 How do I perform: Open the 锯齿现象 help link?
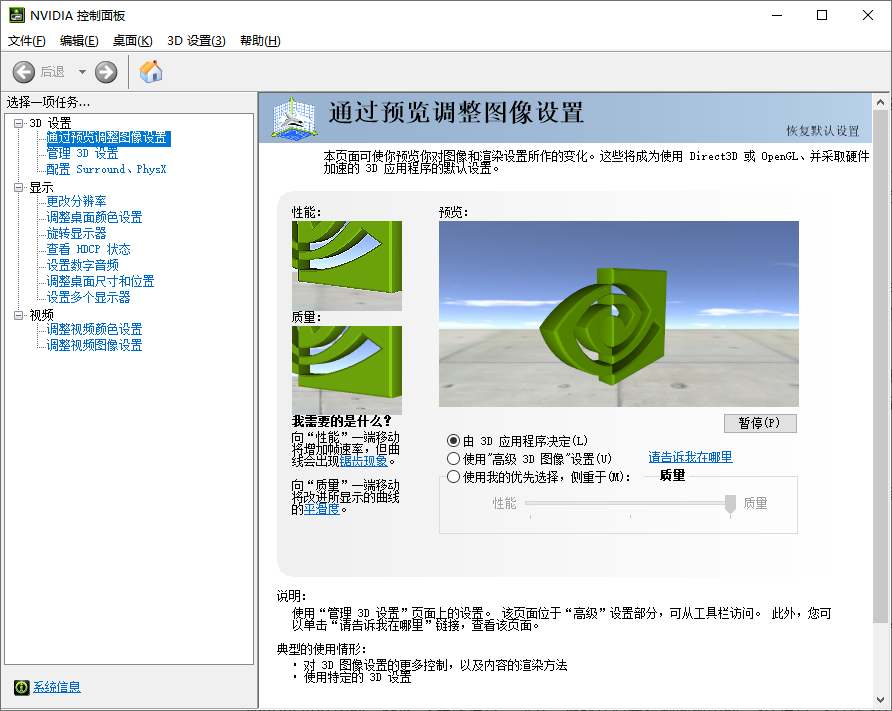click(x=364, y=461)
